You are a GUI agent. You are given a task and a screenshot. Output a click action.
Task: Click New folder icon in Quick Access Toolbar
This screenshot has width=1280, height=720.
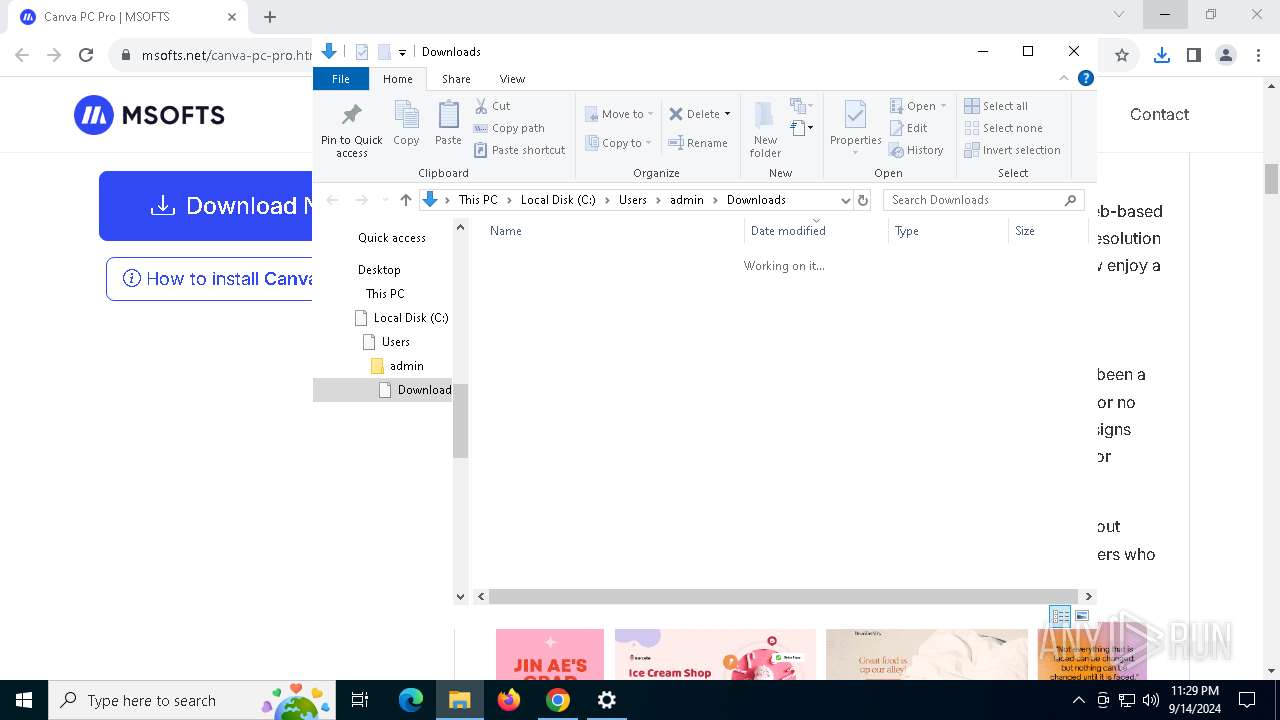click(384, 52)
